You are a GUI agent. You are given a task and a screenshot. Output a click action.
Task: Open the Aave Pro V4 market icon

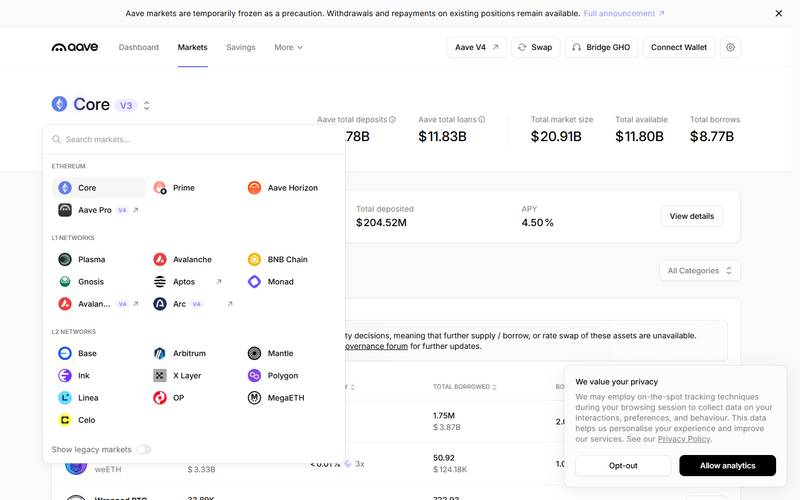coord(65,210)
